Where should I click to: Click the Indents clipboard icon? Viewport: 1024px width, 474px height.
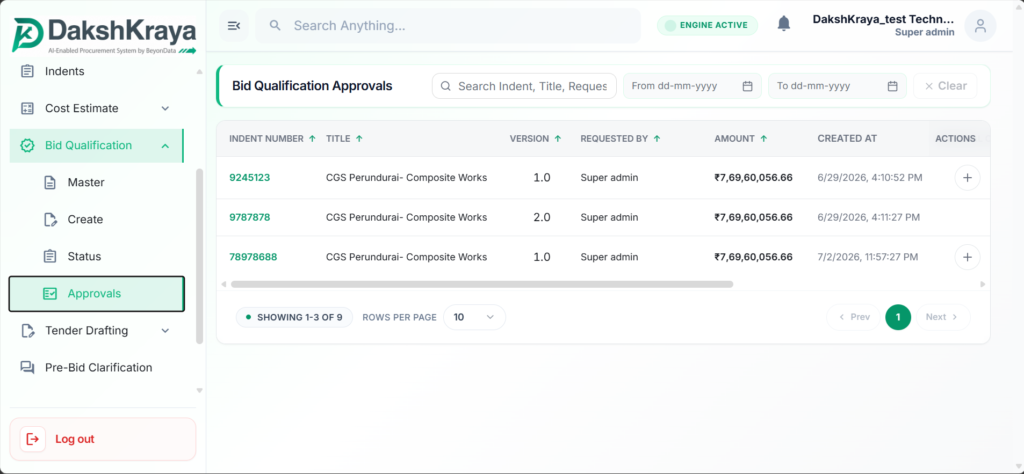point(27,71)
